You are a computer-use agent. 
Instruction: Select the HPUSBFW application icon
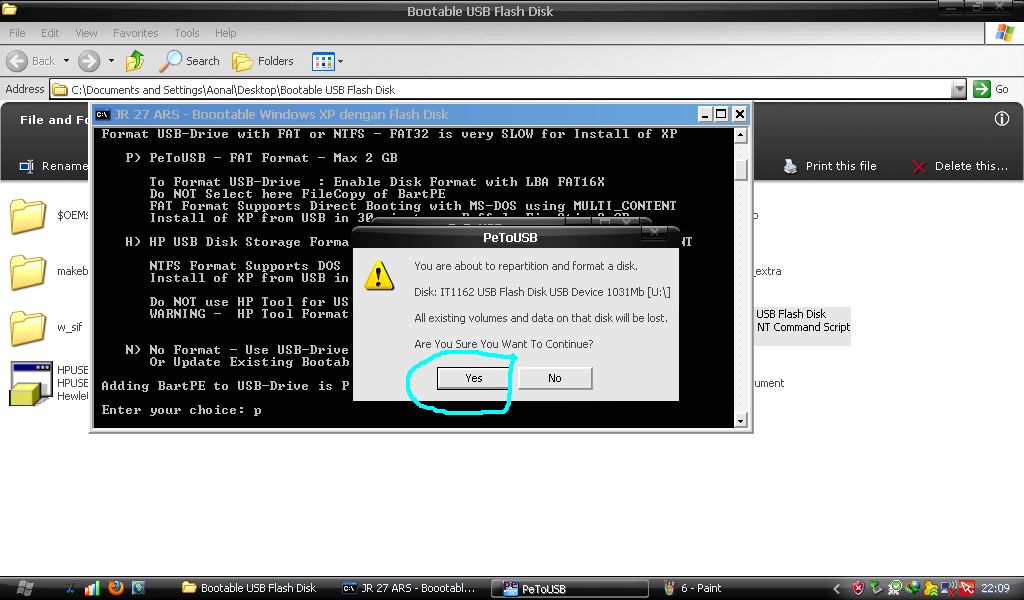30,383
